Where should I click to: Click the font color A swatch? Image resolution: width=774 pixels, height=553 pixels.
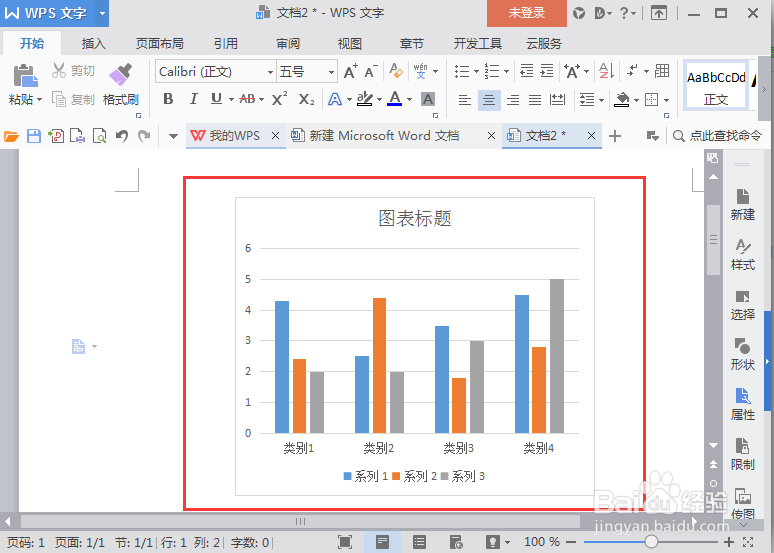(395, 99)
